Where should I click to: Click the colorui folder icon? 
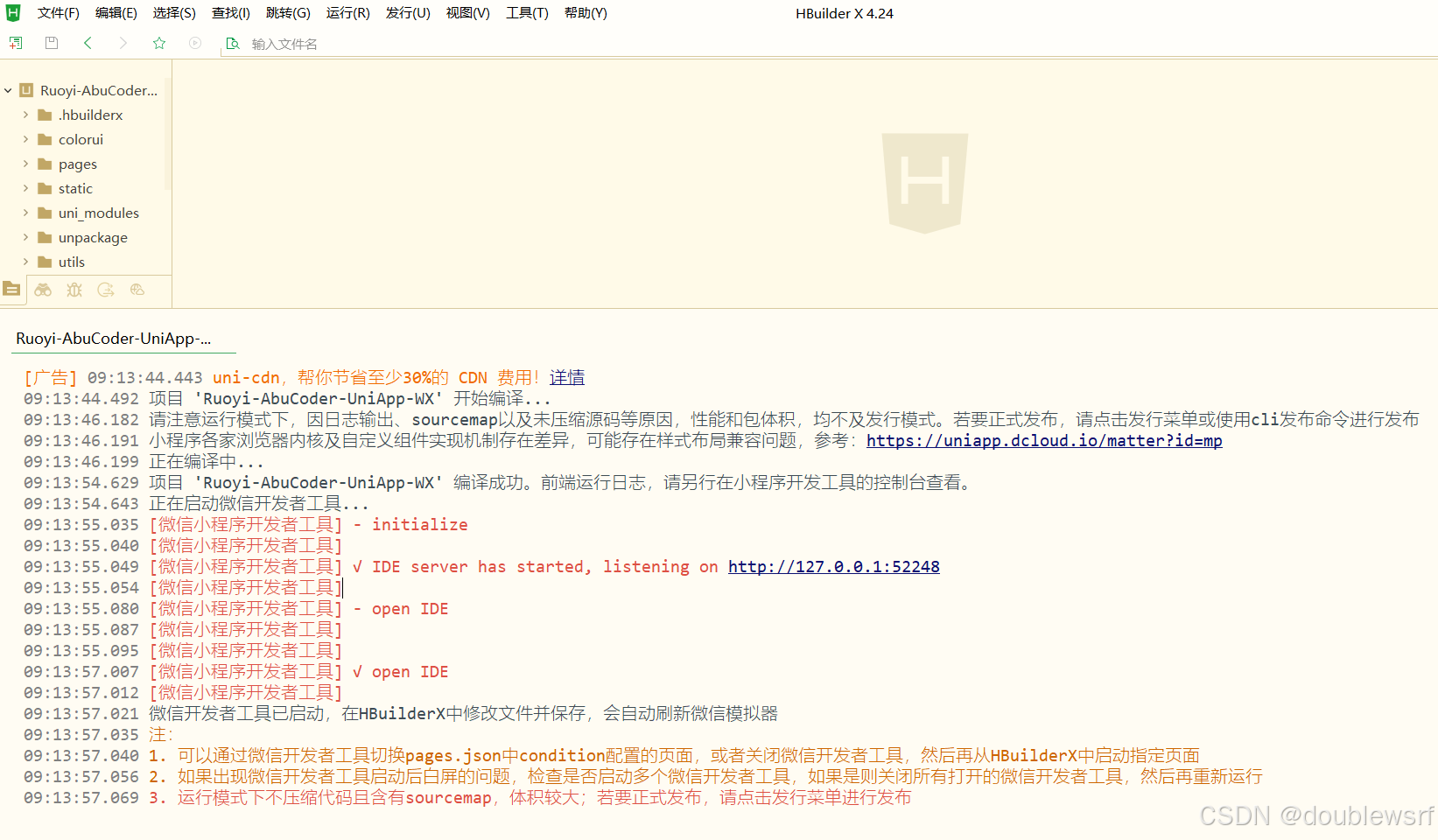tap(45, 139)
